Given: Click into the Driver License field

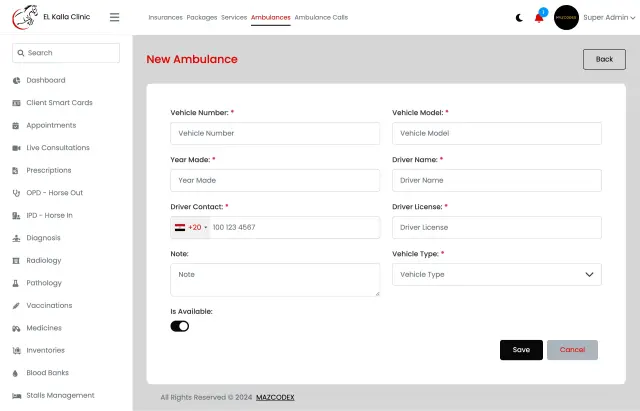Looking at the screenshot, I should pyautogui.click(x=497, y=227).
